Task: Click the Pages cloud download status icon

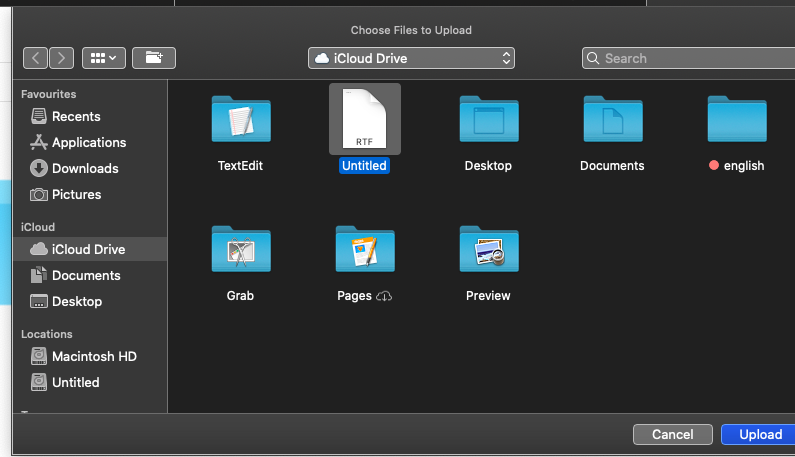Action: 384,296
